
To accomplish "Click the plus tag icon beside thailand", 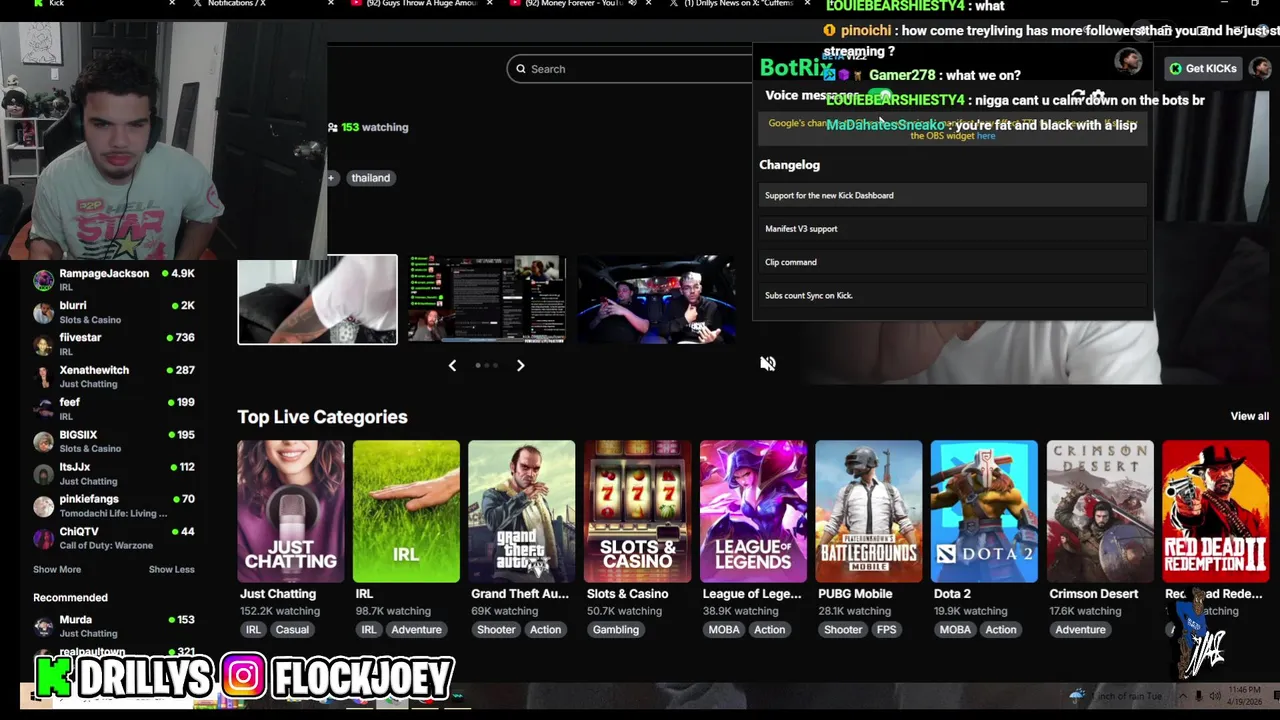I will (x=331, y=178).
